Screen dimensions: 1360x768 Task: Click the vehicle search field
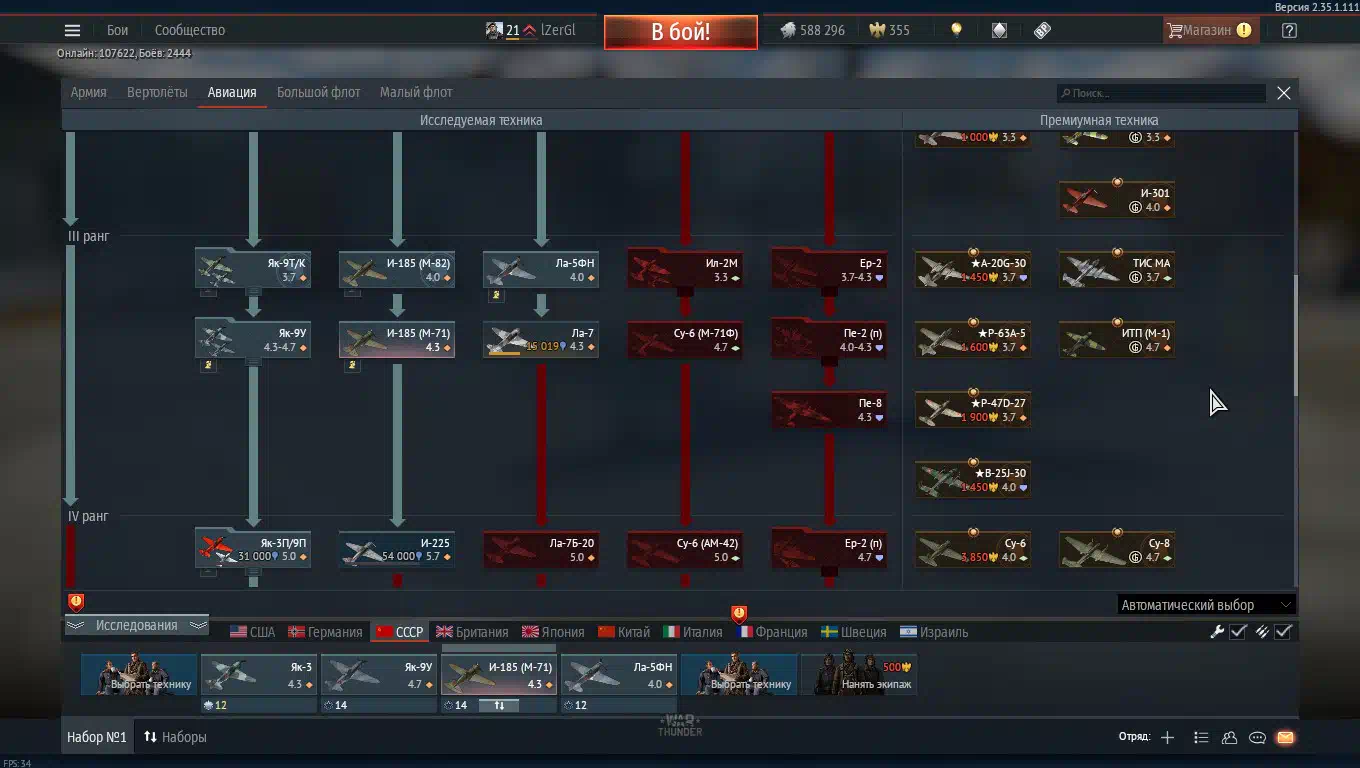[x=1162, y=93]
